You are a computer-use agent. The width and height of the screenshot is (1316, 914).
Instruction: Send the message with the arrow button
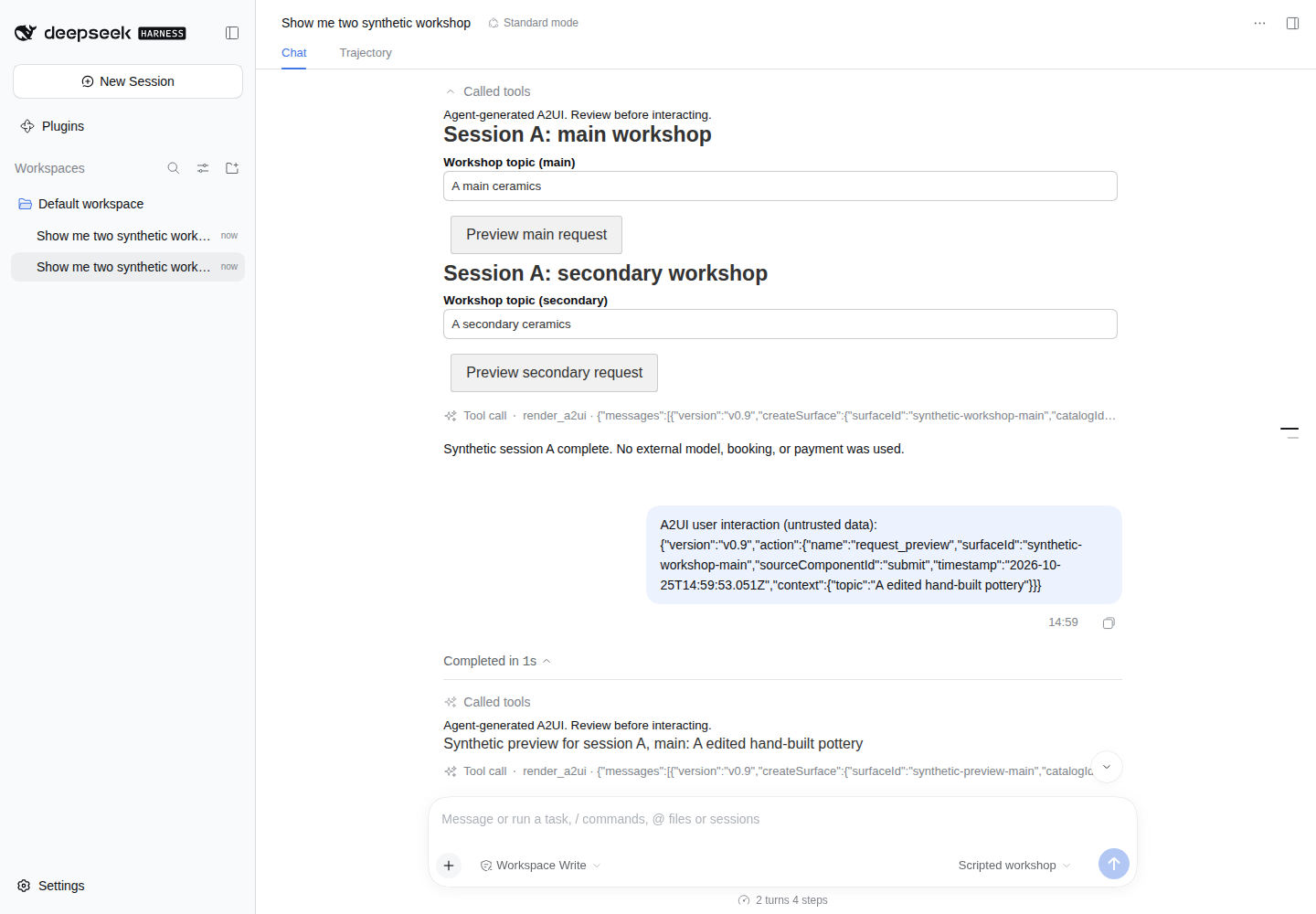click(1113, 864)
